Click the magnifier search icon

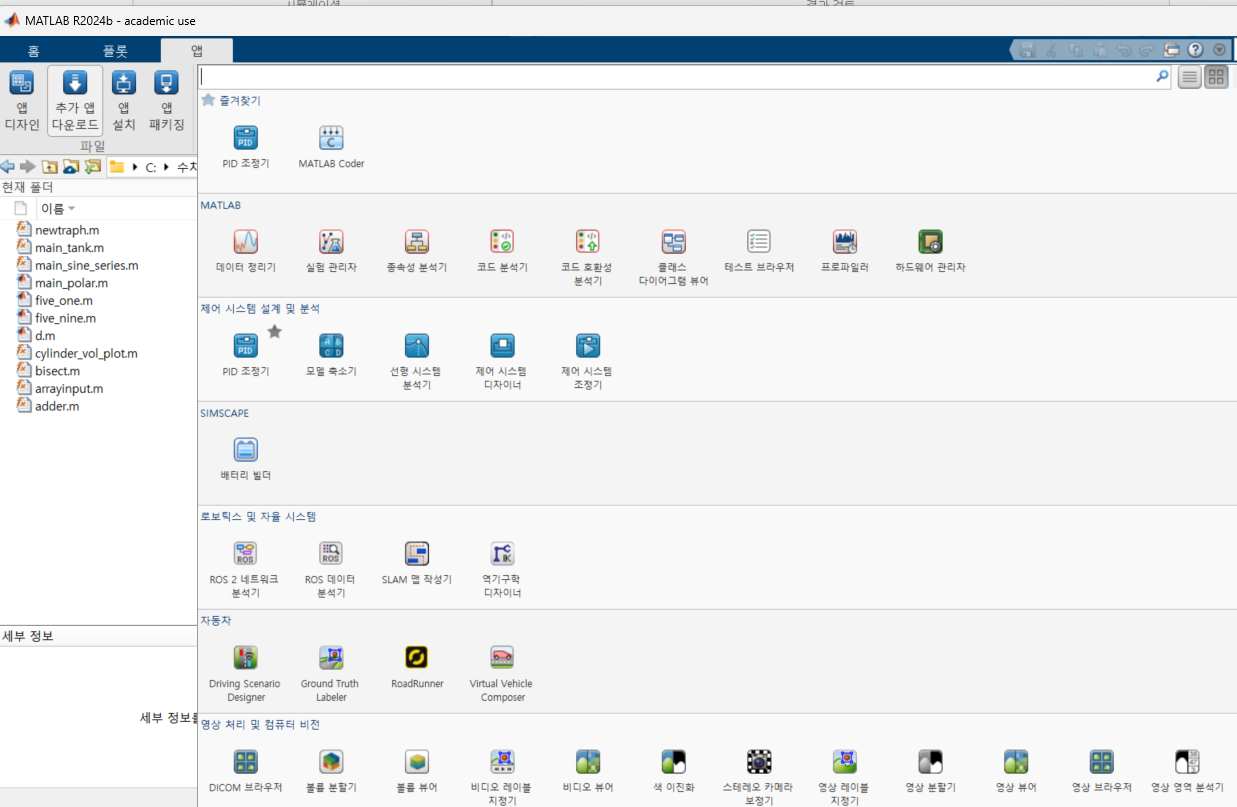tap(1163, 75)
